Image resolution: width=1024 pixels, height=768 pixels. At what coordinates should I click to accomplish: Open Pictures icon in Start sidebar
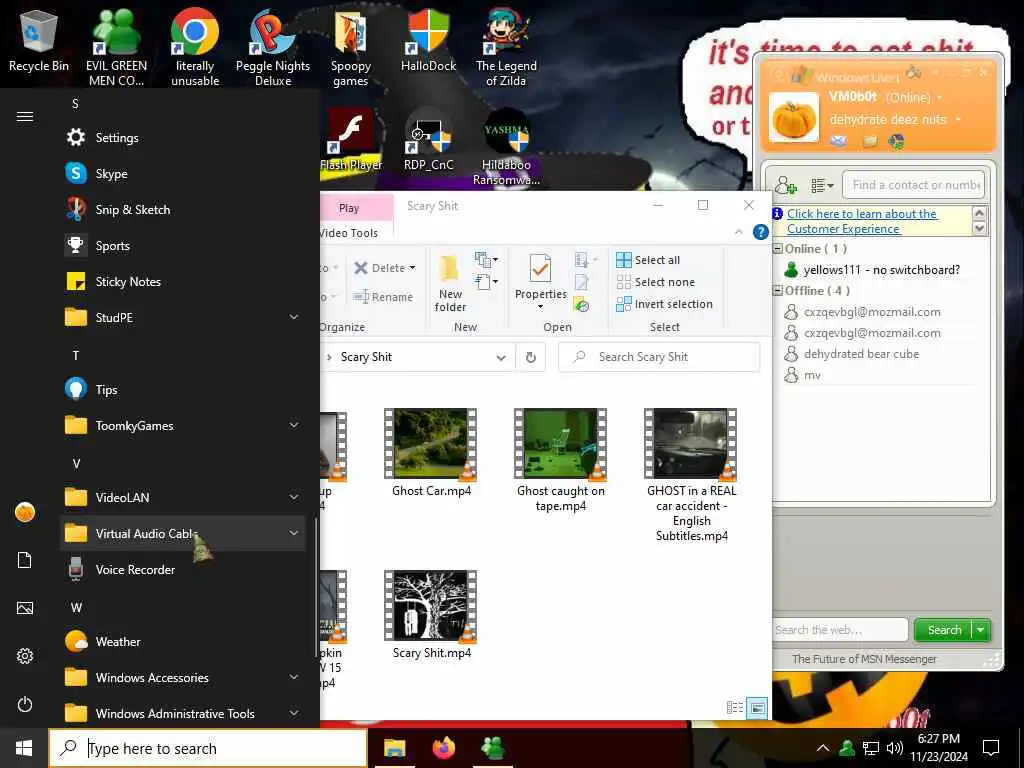point(25,608)
